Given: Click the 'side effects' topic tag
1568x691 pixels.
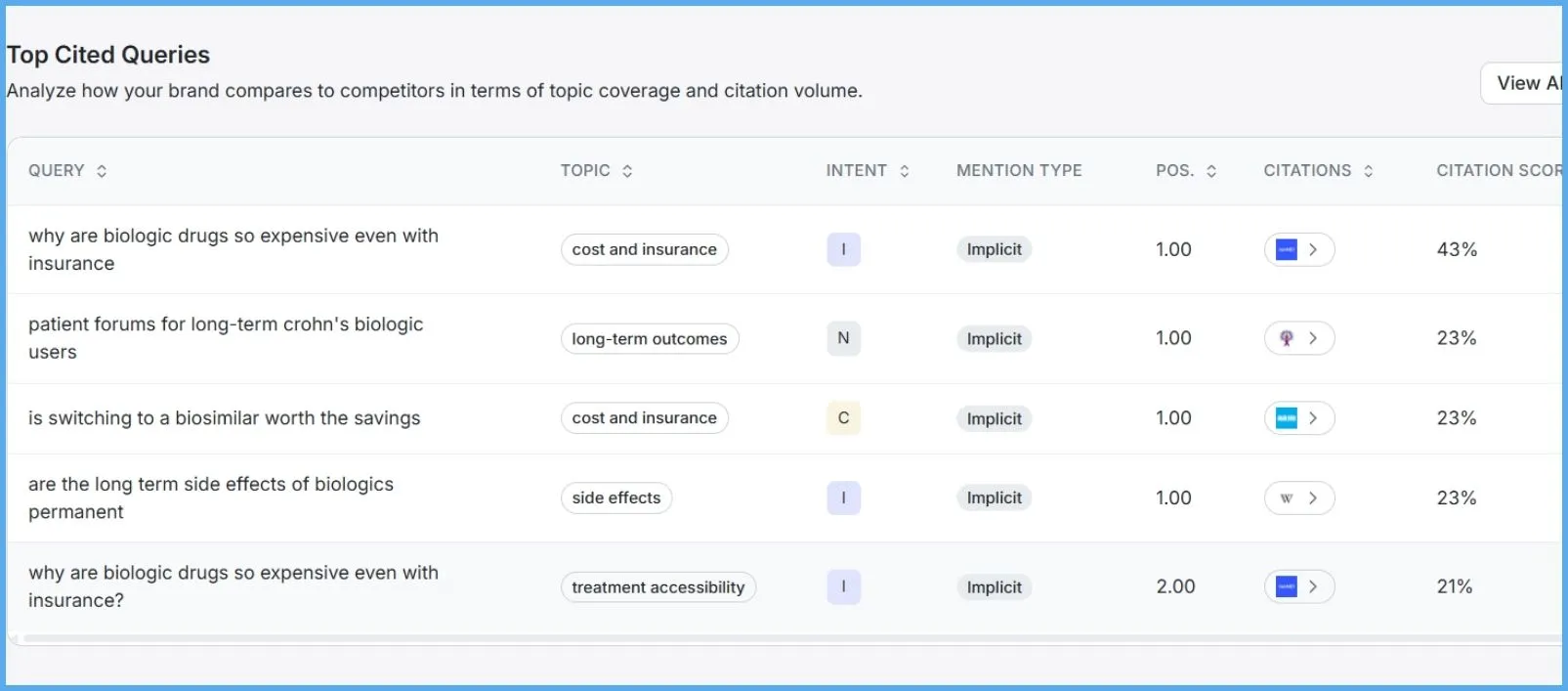Looking at the screenshot, I should [x=616, y=498].
